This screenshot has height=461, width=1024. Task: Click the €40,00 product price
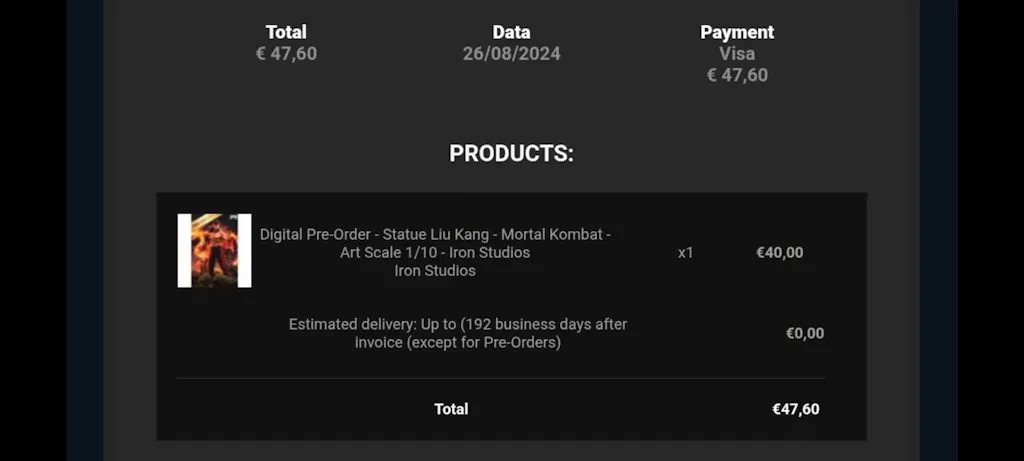779,252
